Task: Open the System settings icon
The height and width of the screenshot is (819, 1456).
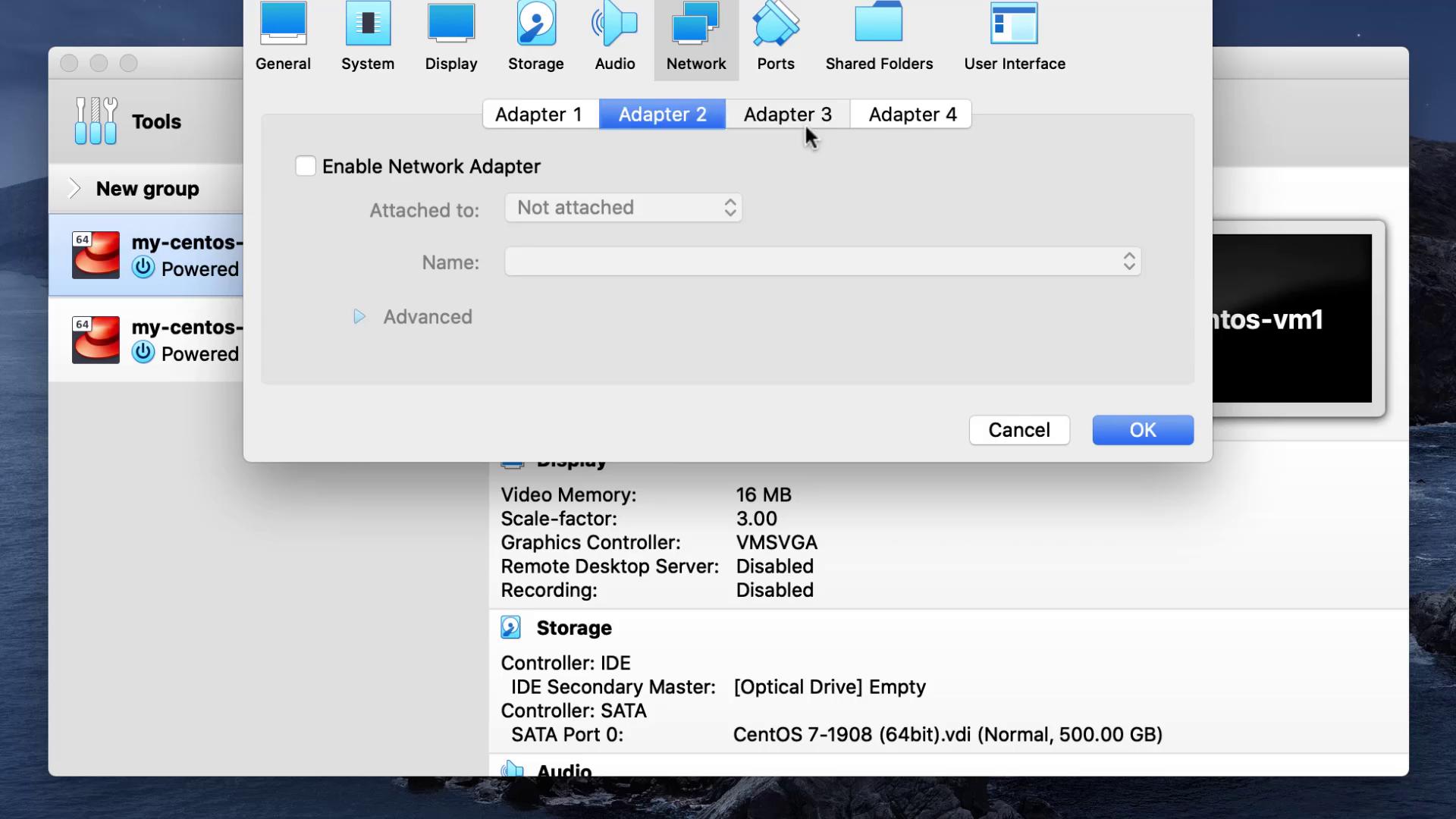Action: 368,36
